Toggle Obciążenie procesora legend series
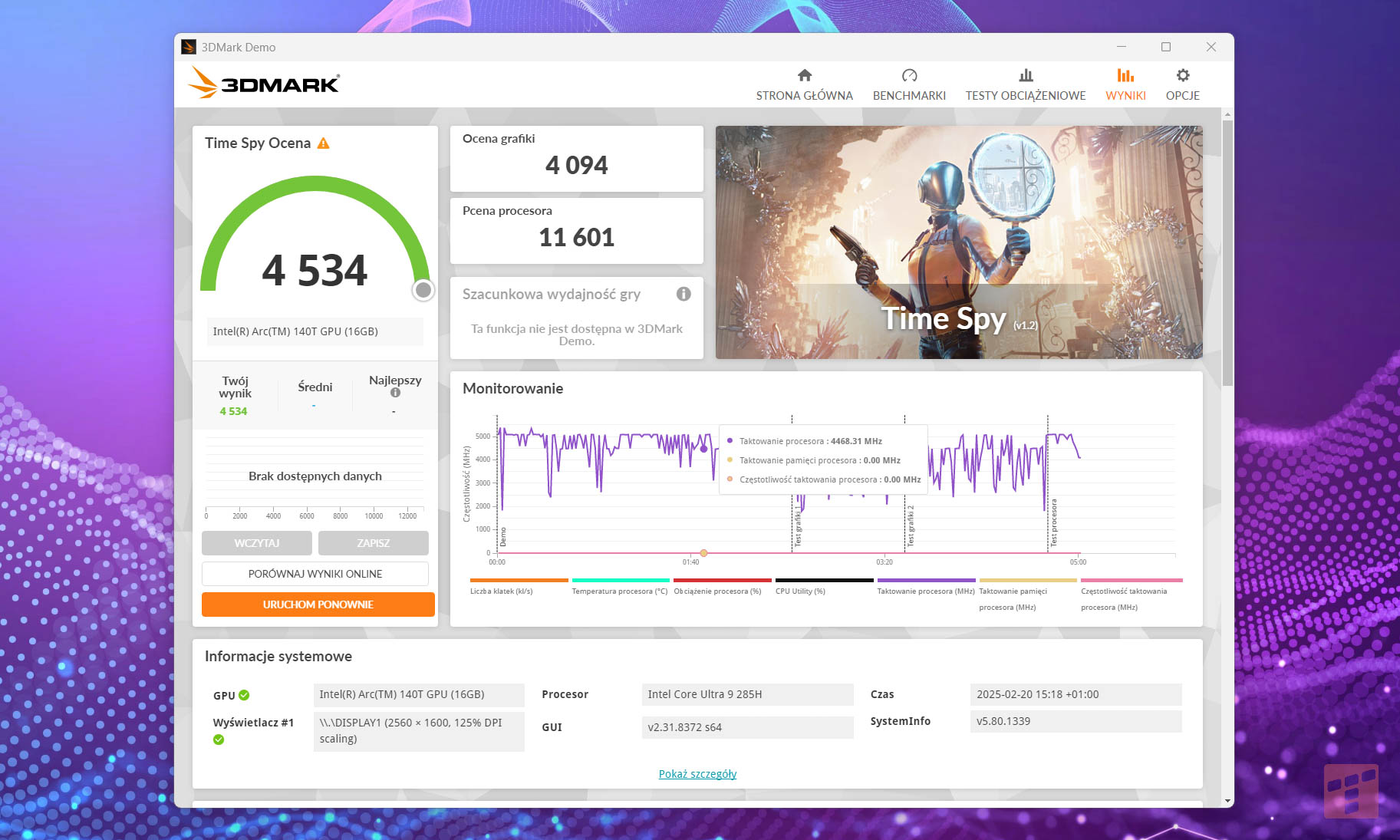The image size is (1400, 840). pyautogui.click(x=722, y=586)
